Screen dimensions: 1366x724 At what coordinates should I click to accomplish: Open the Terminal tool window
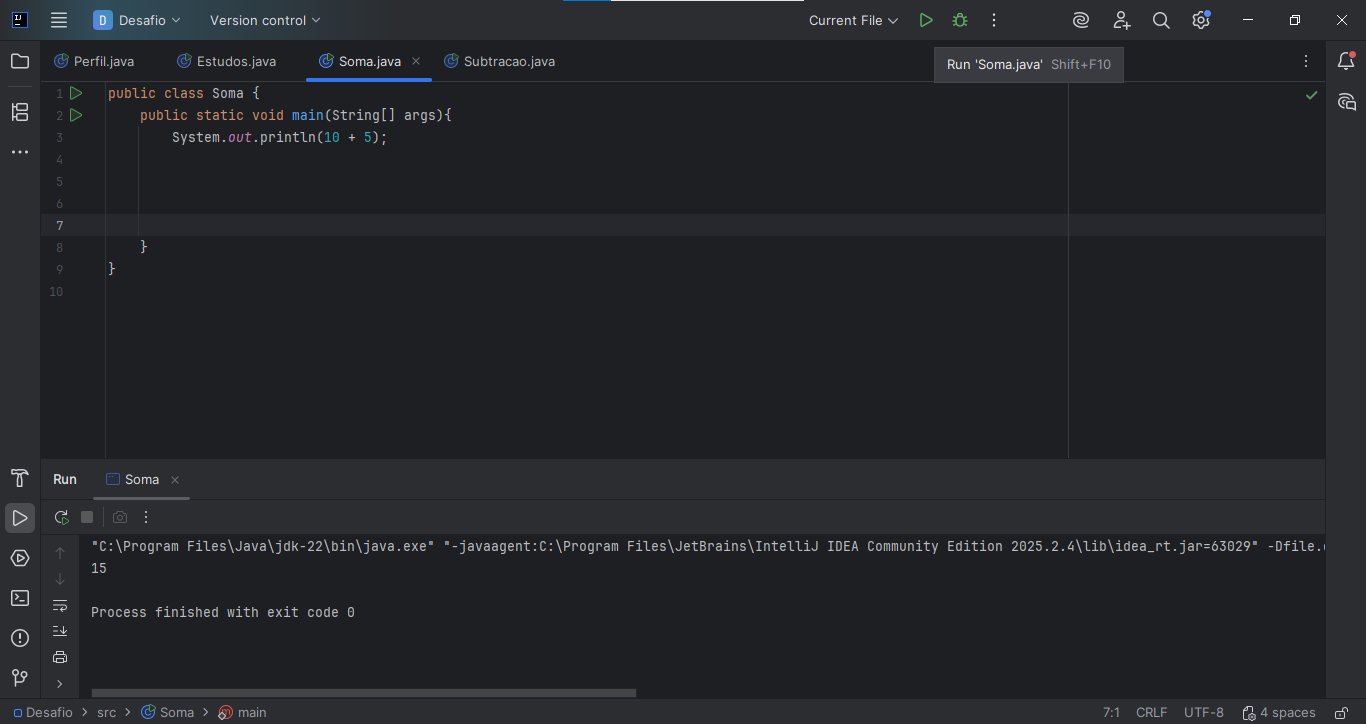point(20,598)
